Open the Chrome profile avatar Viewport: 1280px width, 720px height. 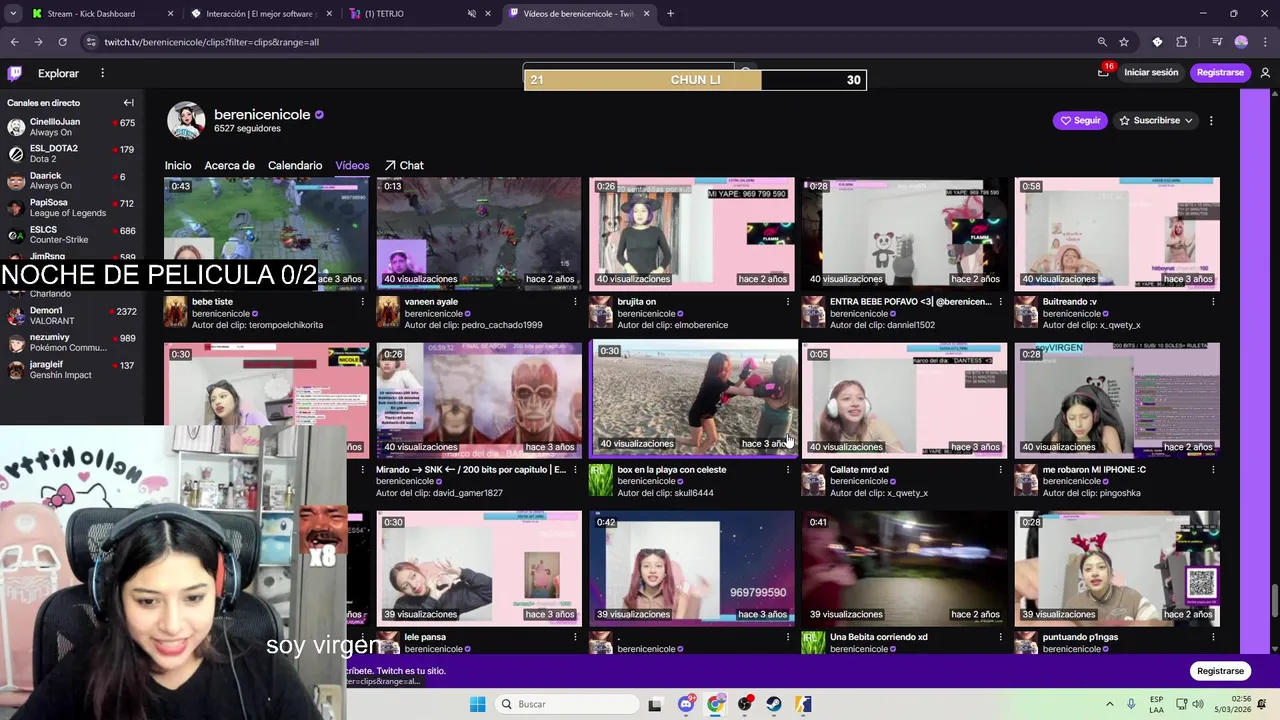[x=1241, y=42]
